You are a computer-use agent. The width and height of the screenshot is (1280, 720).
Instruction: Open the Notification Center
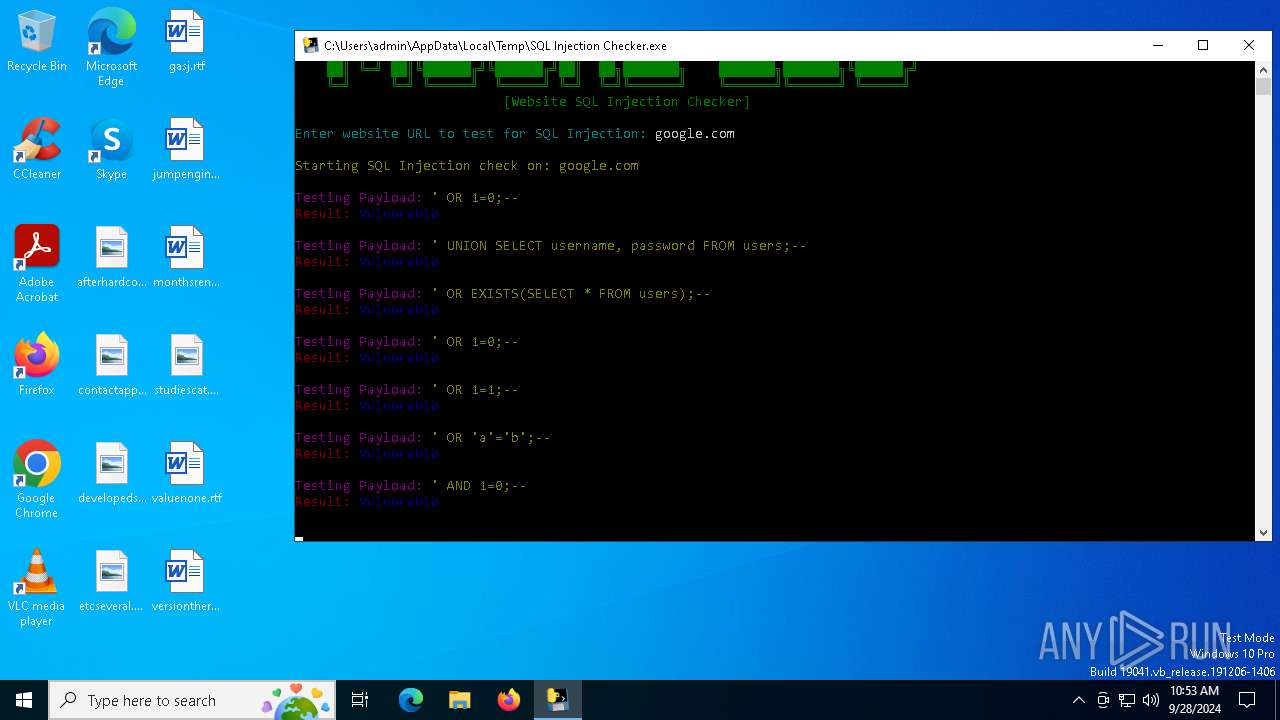click(1247, 700)
